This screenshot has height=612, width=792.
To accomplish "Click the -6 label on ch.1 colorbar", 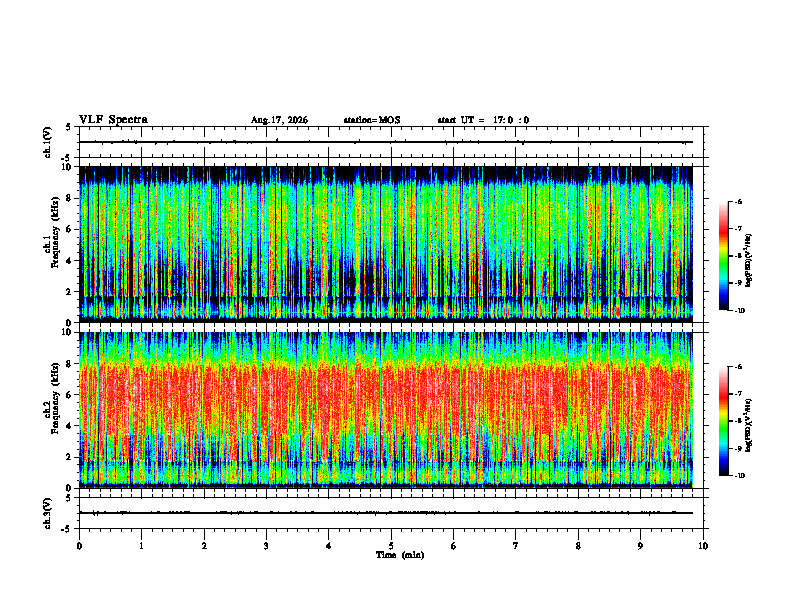I will point(739,202).
